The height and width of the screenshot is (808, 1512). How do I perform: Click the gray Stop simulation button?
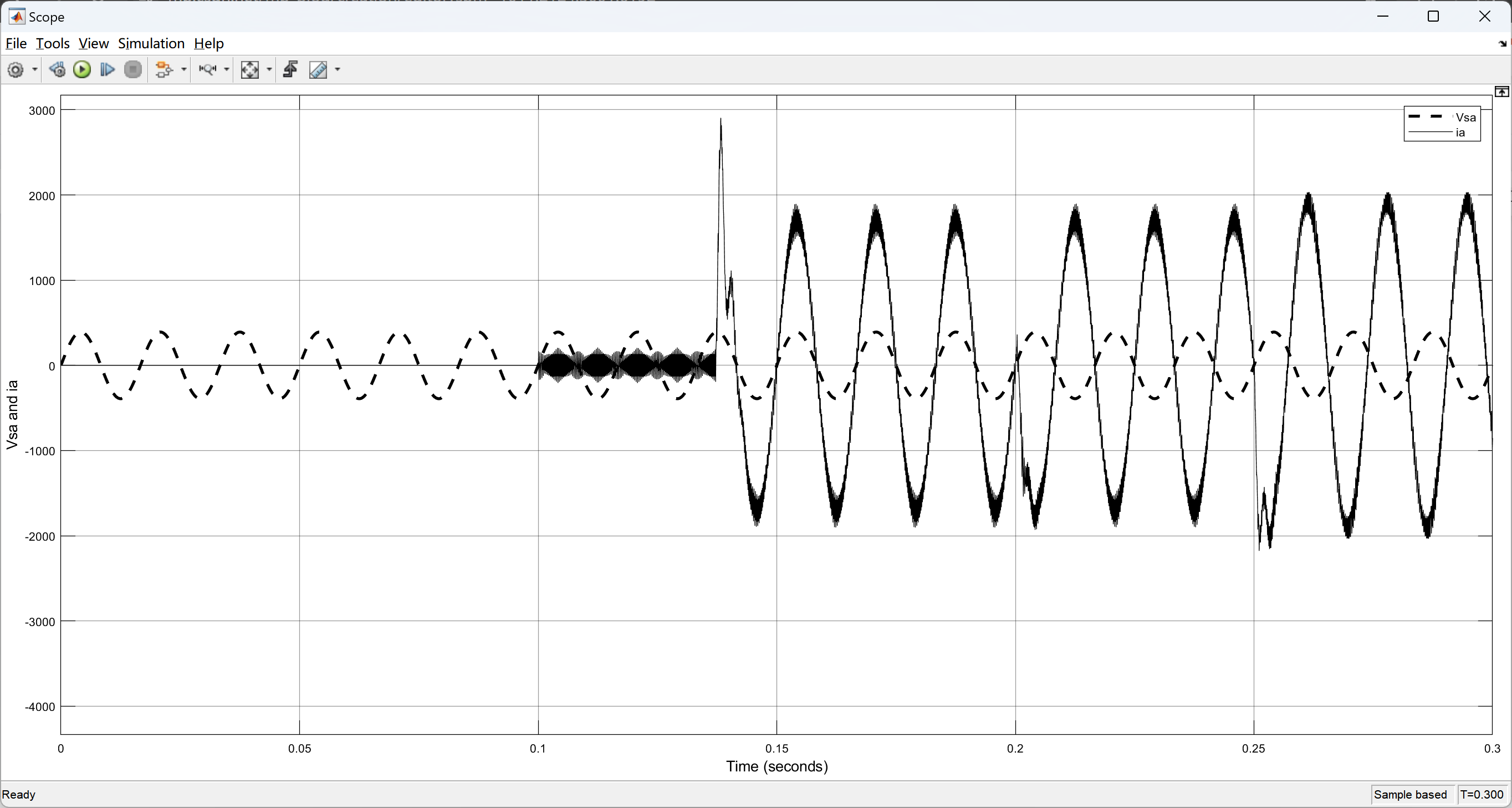pos(133,70)
